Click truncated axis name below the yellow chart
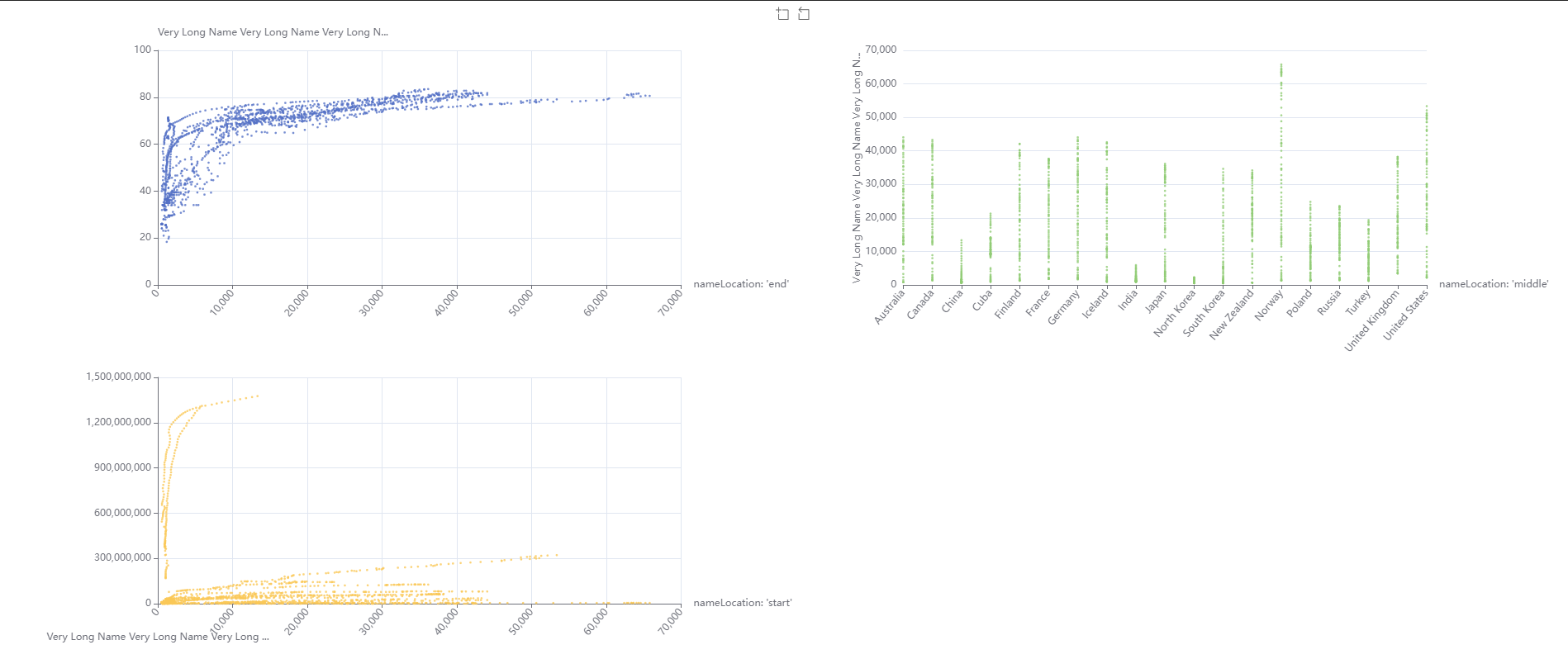The height and width of the screenshot is (659, 1568). 158,637
